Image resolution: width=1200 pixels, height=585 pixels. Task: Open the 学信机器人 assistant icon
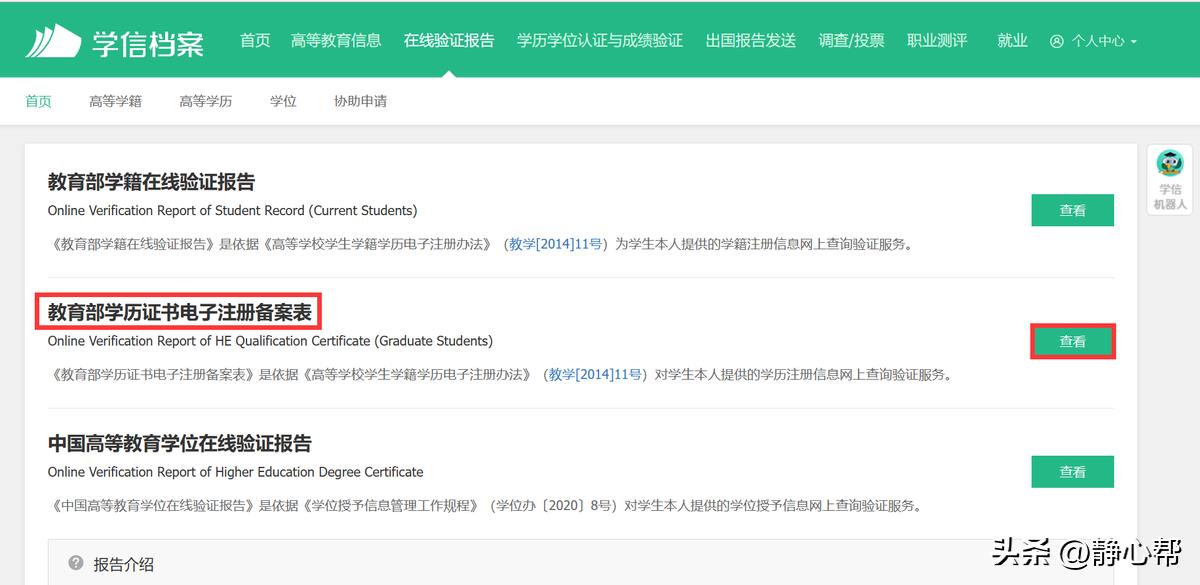point(1169,163)
